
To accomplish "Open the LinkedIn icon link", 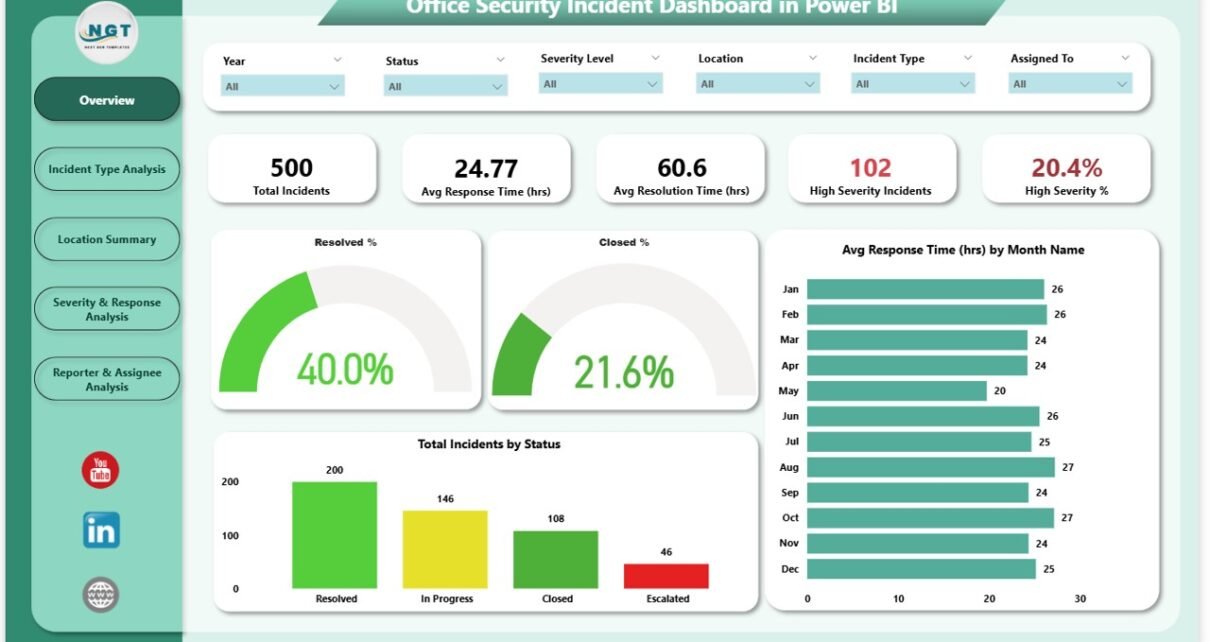I will [x=100, y=530].
